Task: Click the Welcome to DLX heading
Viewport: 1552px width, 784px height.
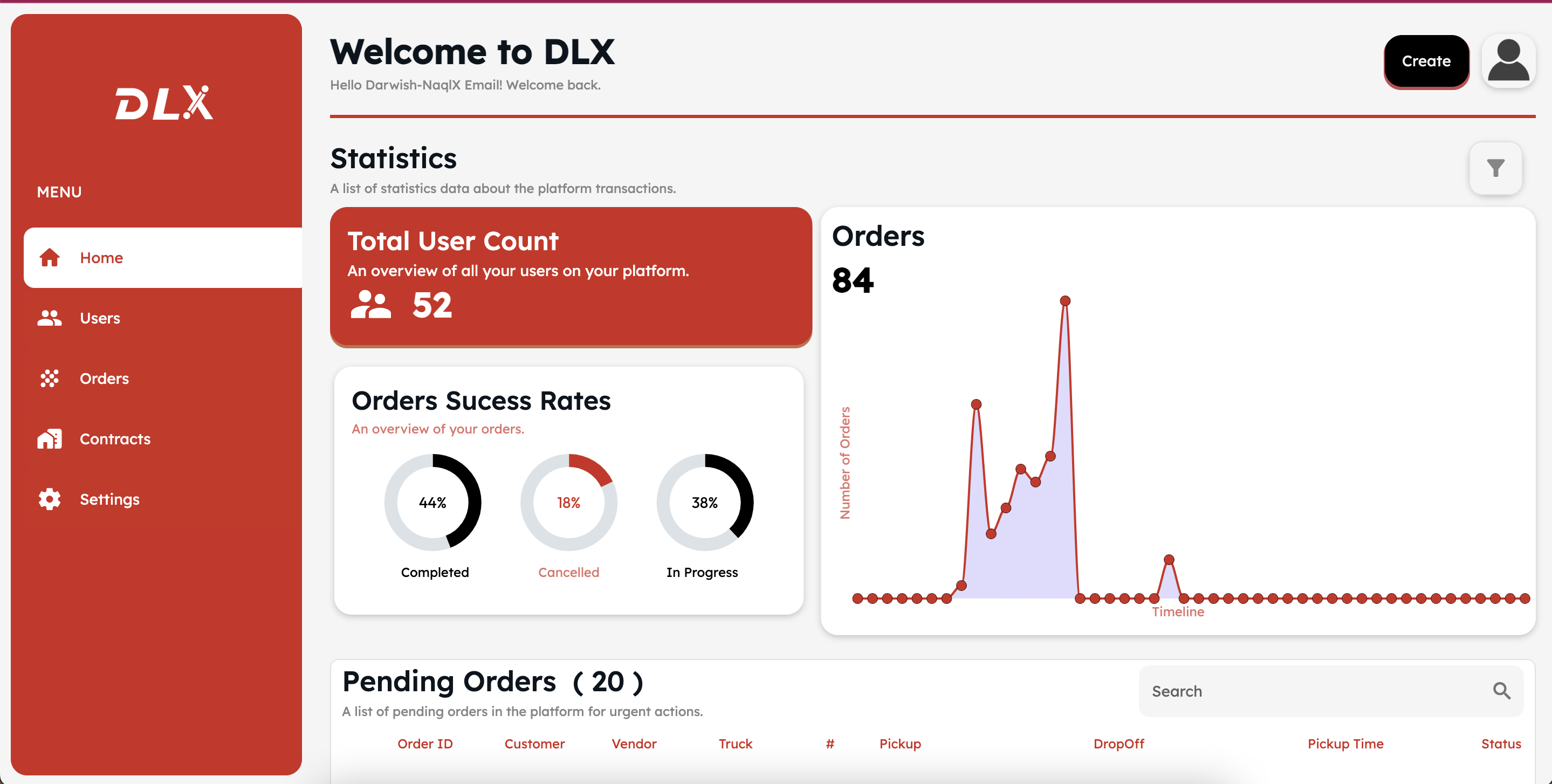Action: point(473,51)
